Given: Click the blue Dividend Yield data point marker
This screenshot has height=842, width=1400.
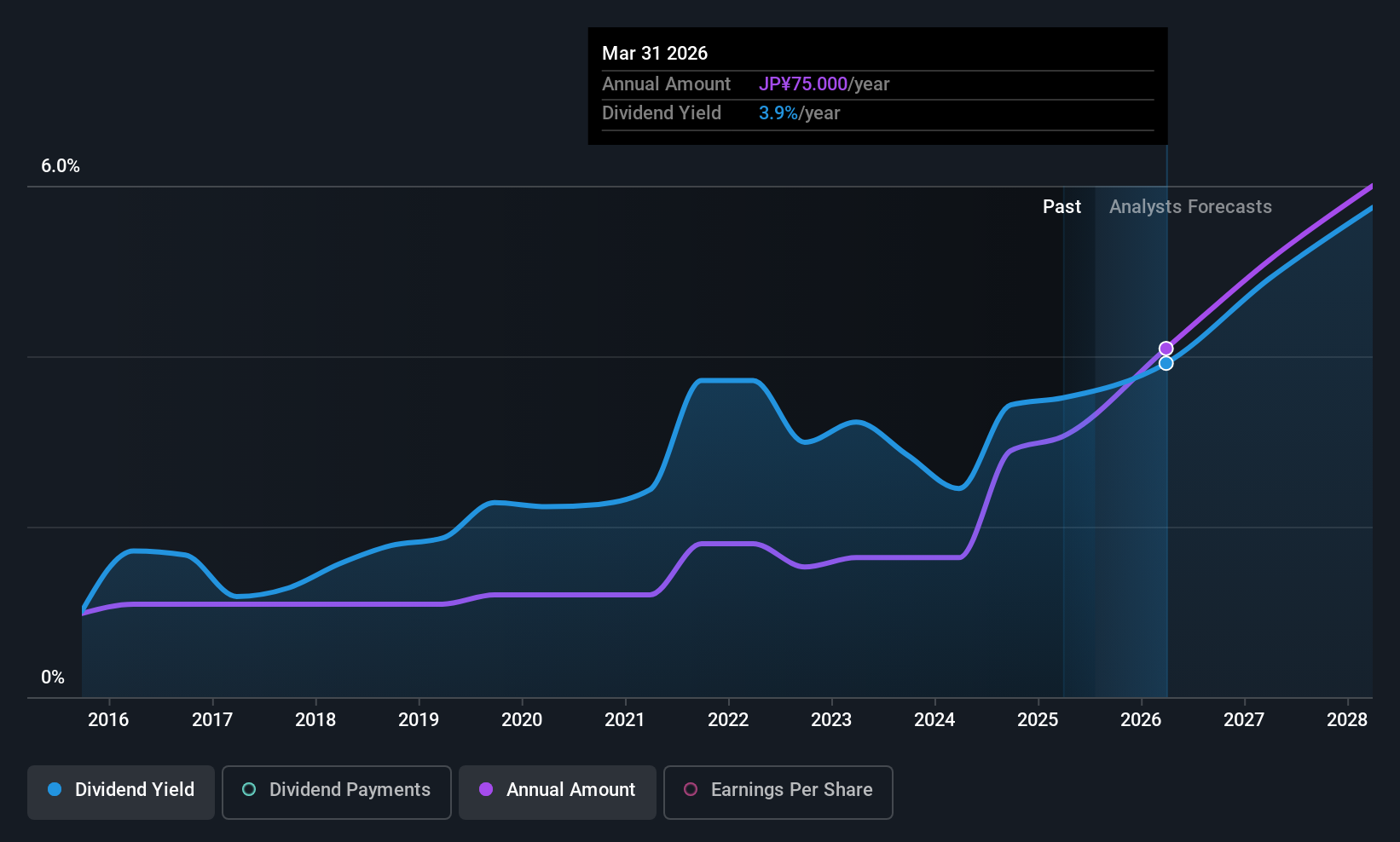Looking at the screenshot, I should (1166, 363).
